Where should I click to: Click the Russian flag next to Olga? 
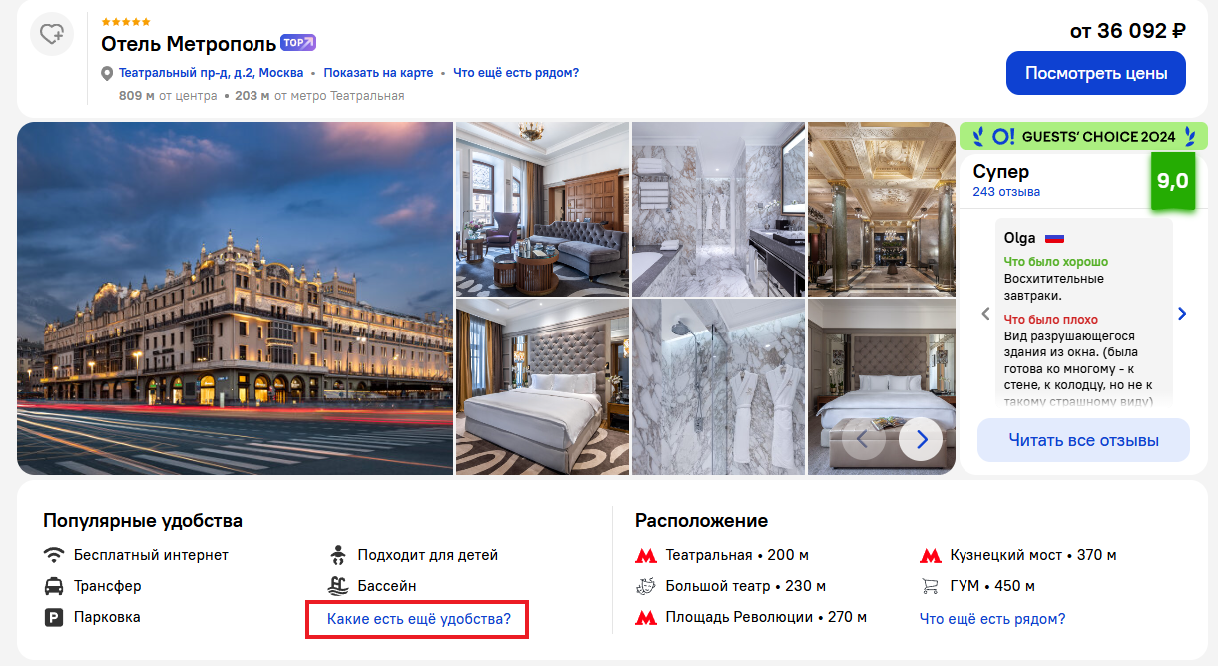point(1054,239)
